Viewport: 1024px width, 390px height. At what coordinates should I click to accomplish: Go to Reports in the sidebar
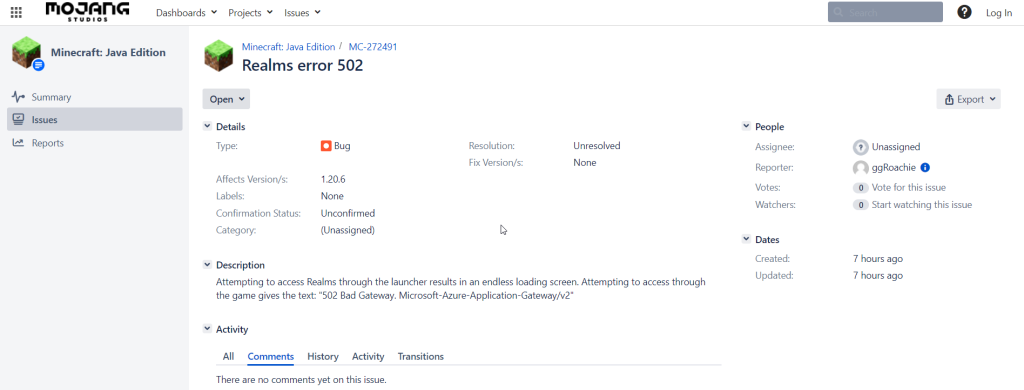95,143
